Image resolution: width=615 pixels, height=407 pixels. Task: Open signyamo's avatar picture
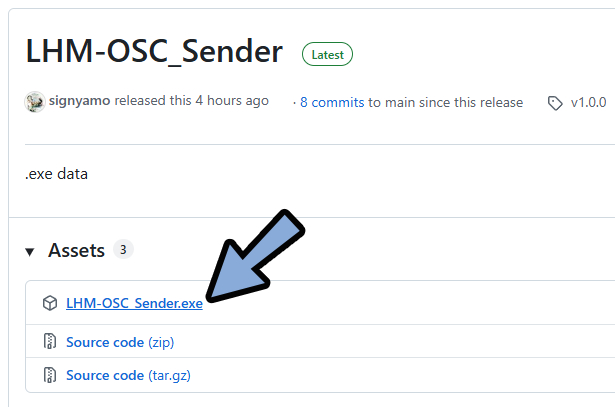click(x=35, y=102)
